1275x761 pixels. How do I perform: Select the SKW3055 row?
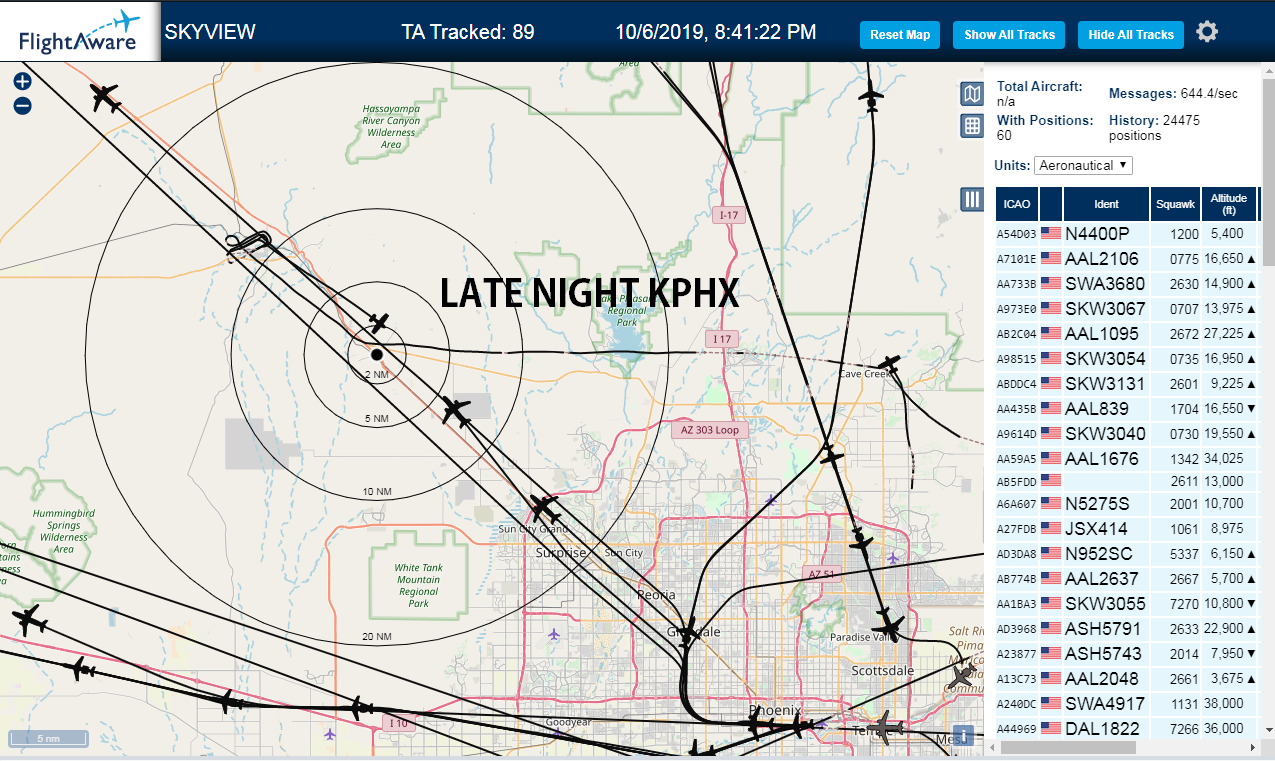click(1127, 604)
